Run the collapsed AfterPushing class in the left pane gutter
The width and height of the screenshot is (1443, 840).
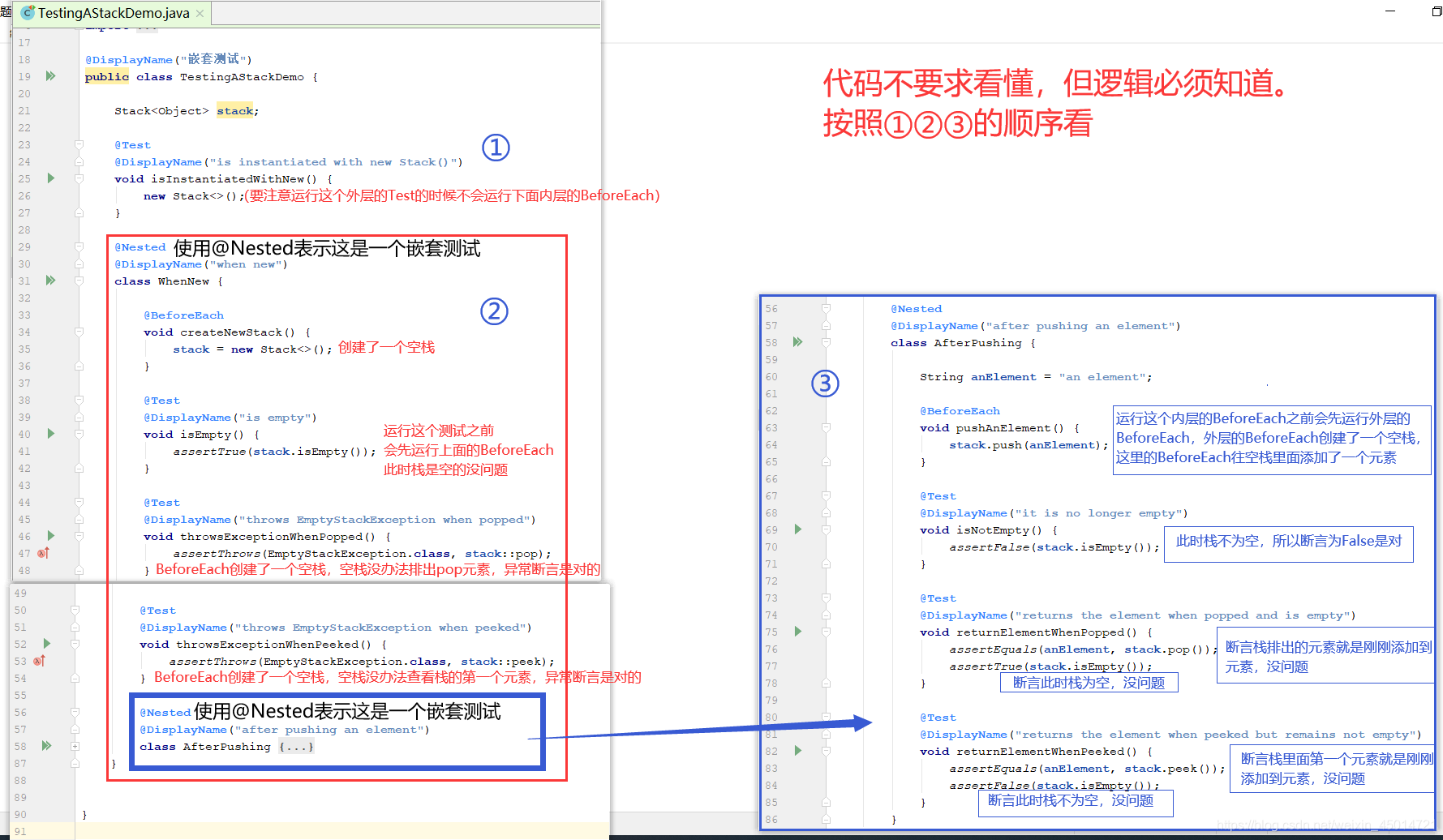coord(46,746)
